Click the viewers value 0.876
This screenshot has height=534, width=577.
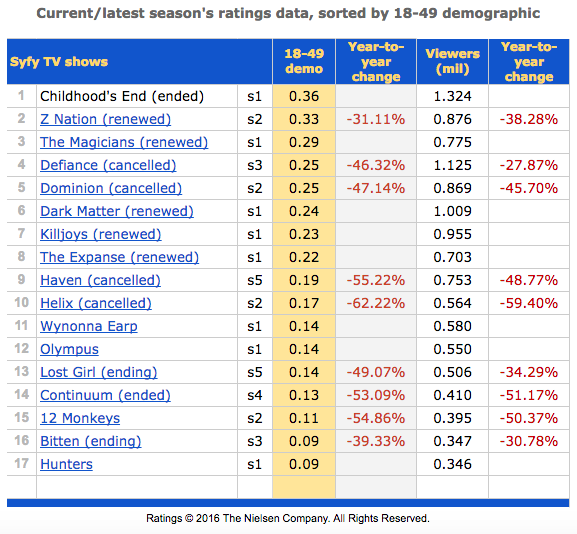click(453, 119)
